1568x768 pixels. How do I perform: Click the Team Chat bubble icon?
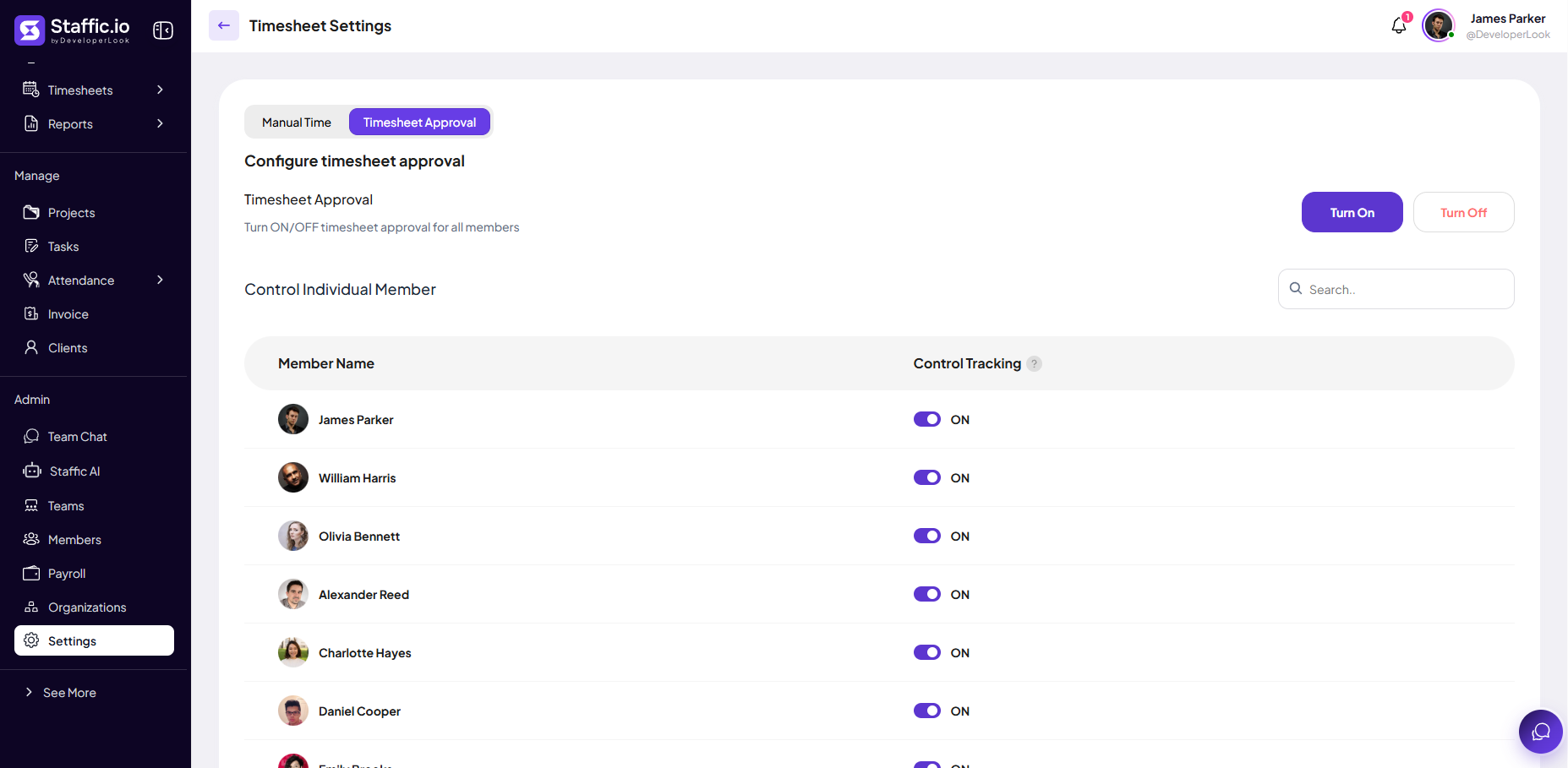tap(31, 436)
